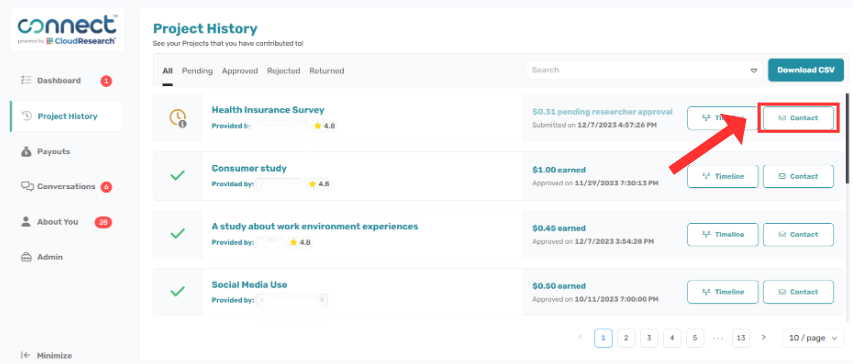Screen dimensions: 853x364
Task: Click the Payouts money bag icon
Action: [26, 151]
